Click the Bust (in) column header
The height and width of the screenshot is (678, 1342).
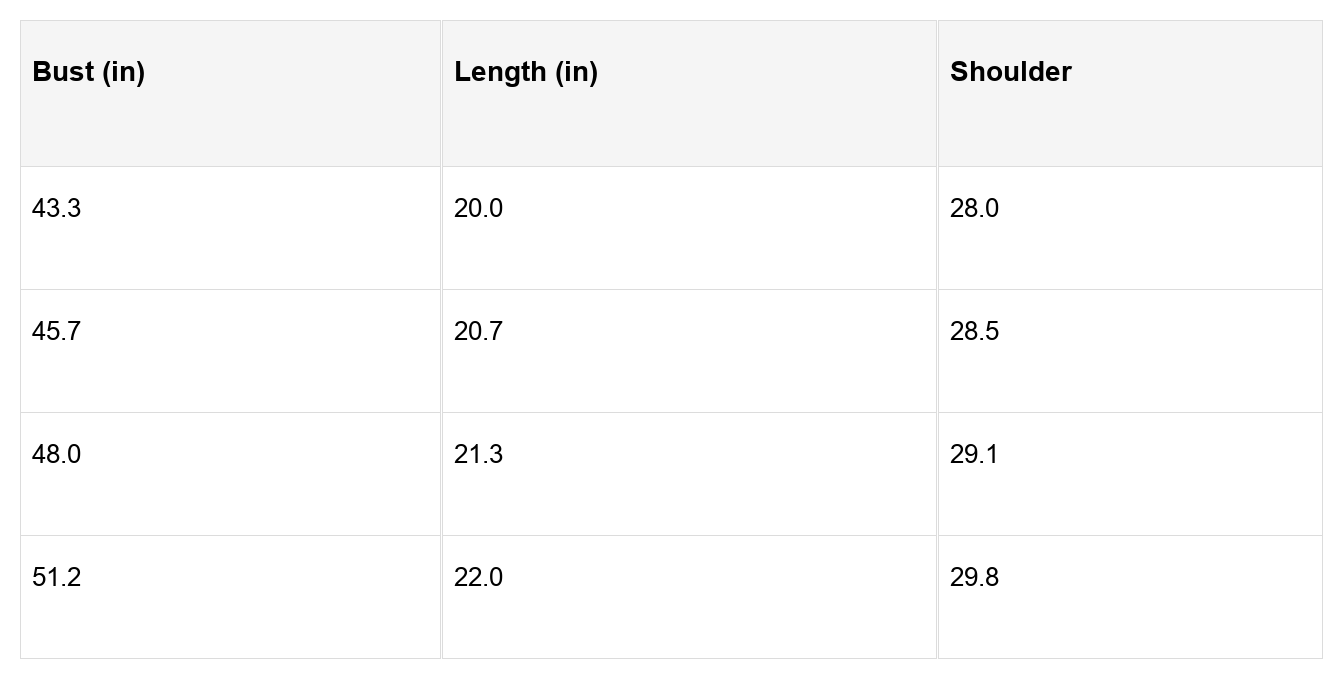[x=88, y=72]
